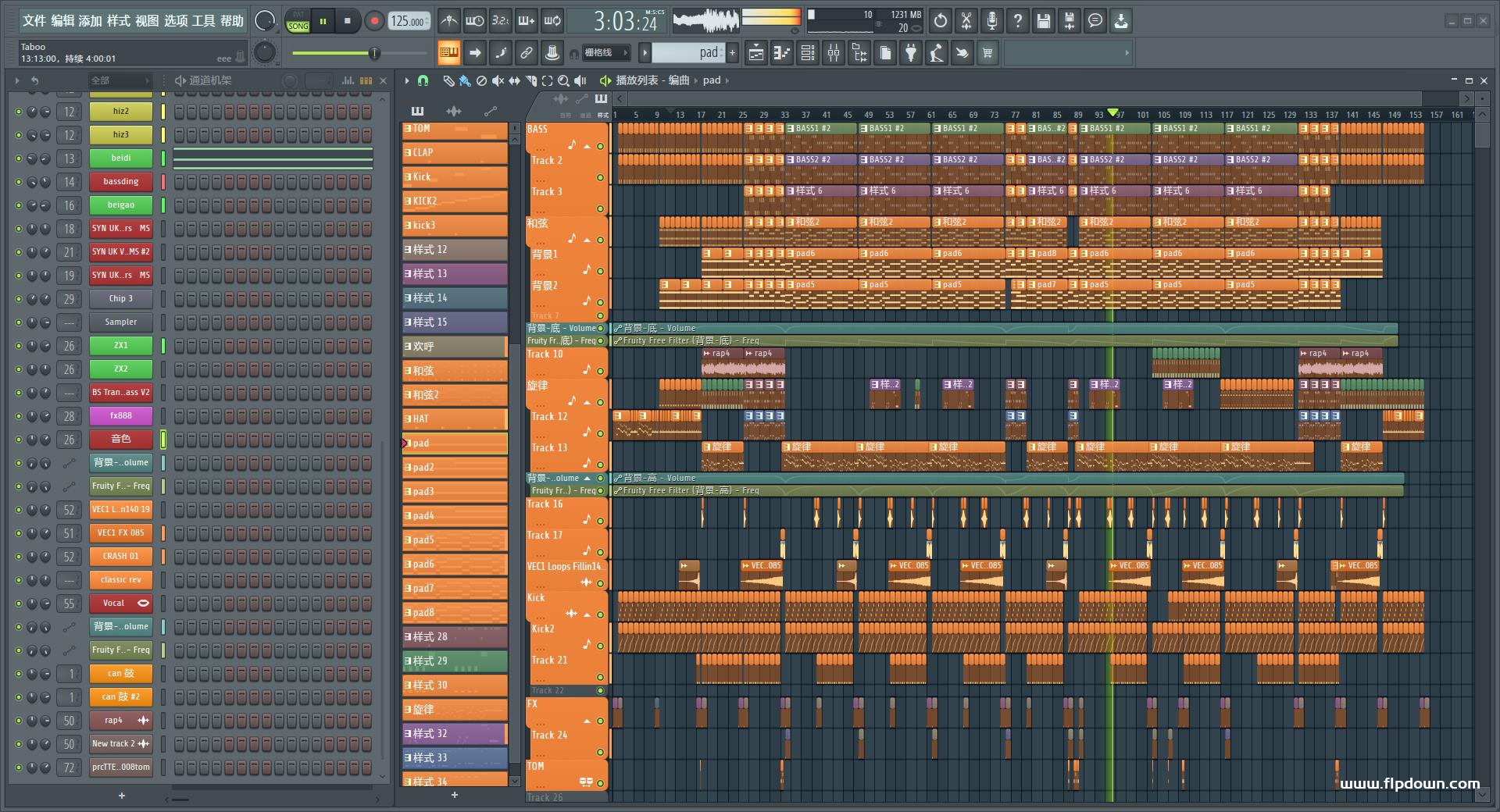Open the piano roll view icon
This screenshot has width=1500, height=812.
click(x=781, y=53)
